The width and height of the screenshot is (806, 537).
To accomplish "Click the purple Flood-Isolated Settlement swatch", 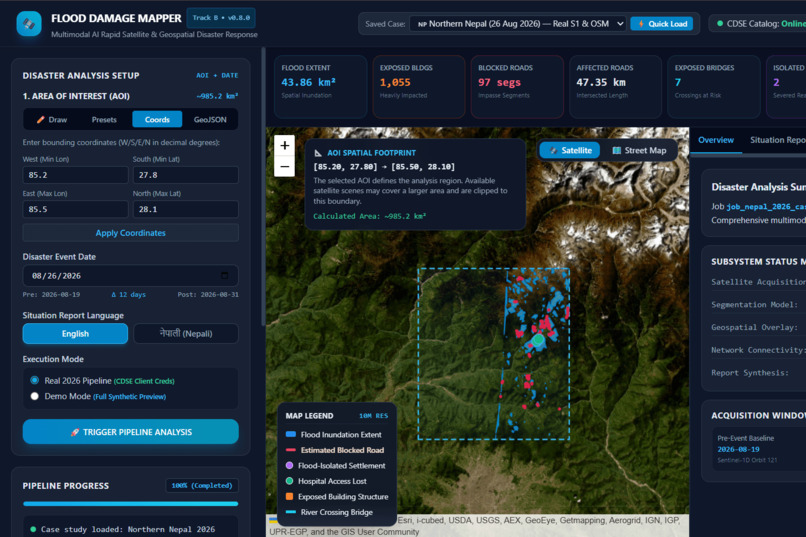I will [289, 466].
